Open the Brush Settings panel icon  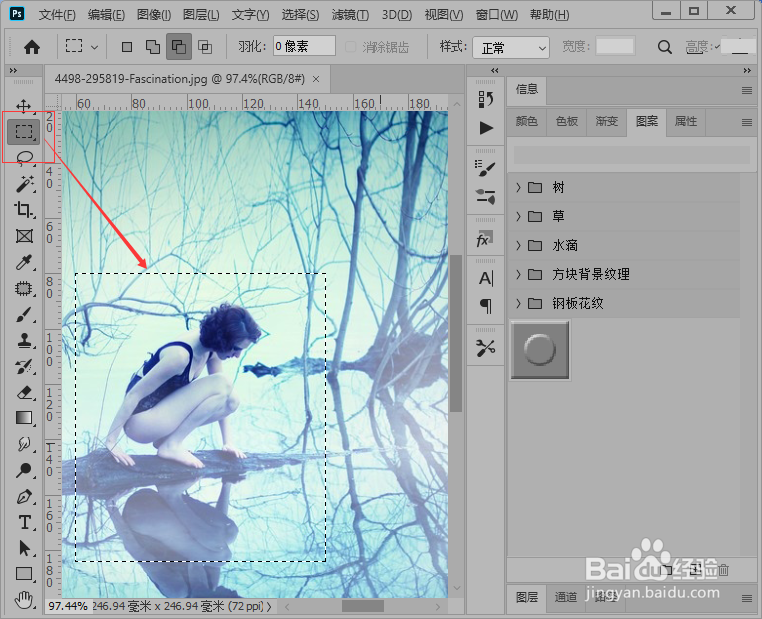pos(485,168)
